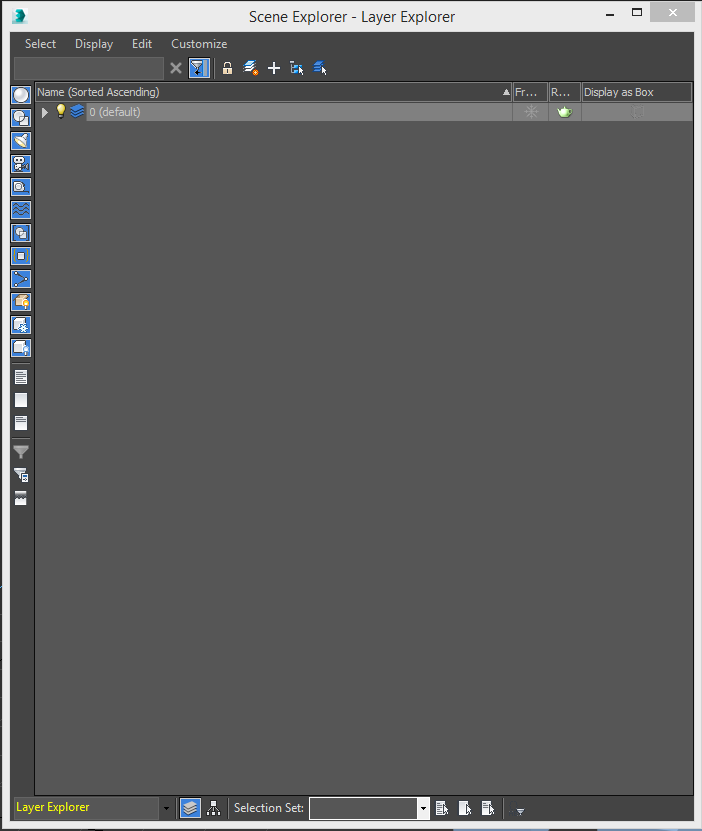Click the gray funnel filter icon in sidebar
The image size is (702, 831).
point(21,452)
